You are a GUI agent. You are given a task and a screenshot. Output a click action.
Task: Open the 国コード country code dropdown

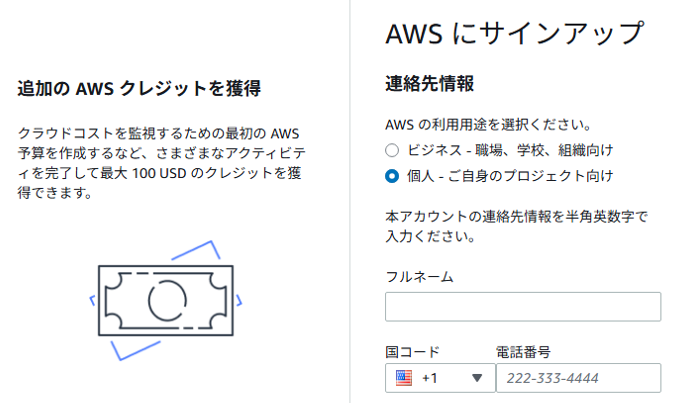(440, 378)
